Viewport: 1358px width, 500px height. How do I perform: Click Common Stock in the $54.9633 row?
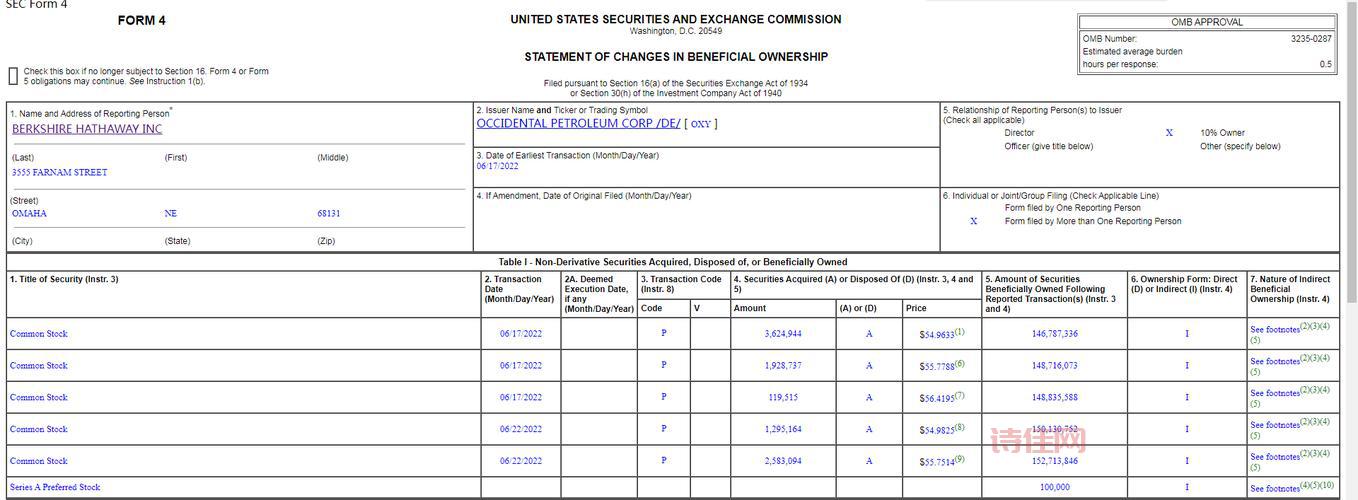coord(39,334)
